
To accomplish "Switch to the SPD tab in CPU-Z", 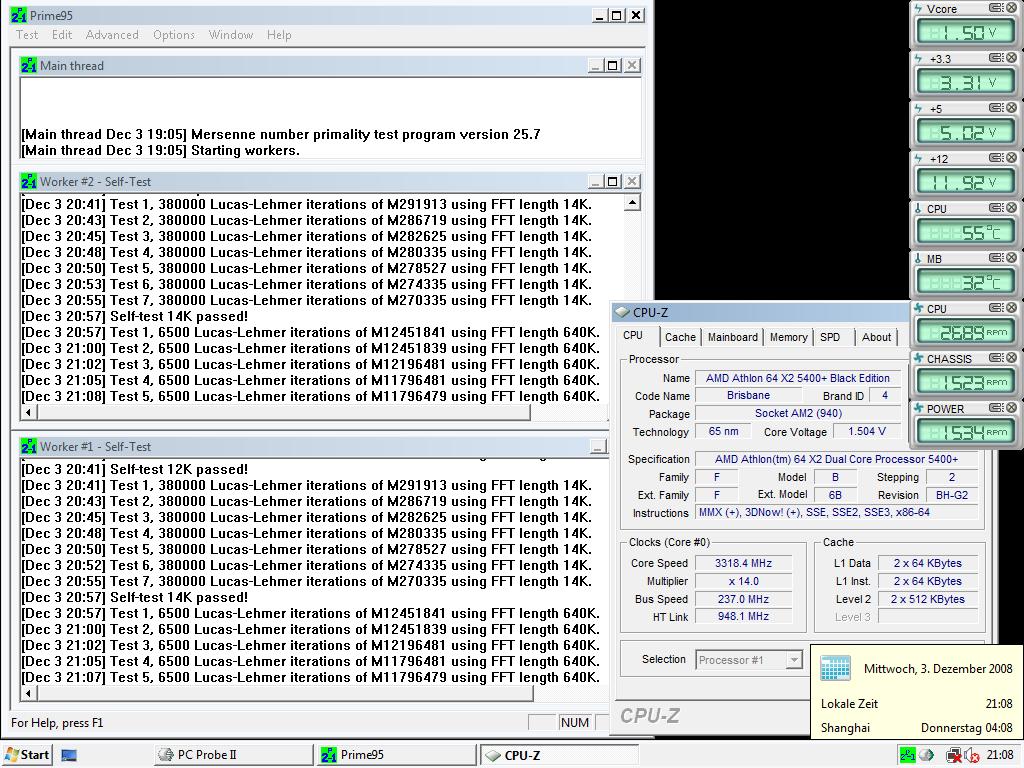I will pyautogui.click(x=830, y=337).
